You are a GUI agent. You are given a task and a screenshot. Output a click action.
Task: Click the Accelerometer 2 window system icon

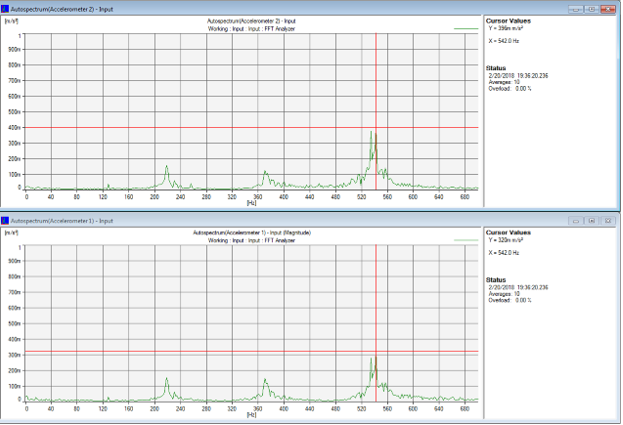pos(6,7)
